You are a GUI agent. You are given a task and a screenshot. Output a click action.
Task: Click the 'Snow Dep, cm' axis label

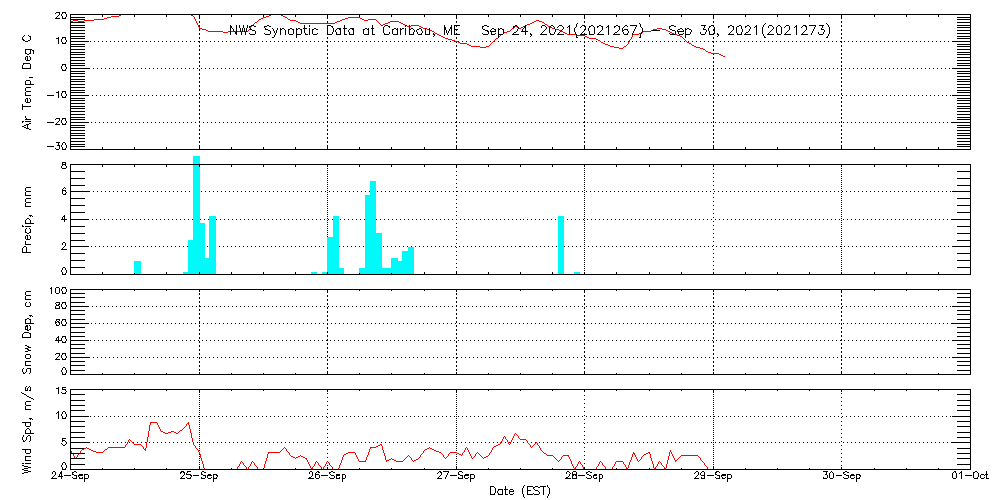(28, 332)
